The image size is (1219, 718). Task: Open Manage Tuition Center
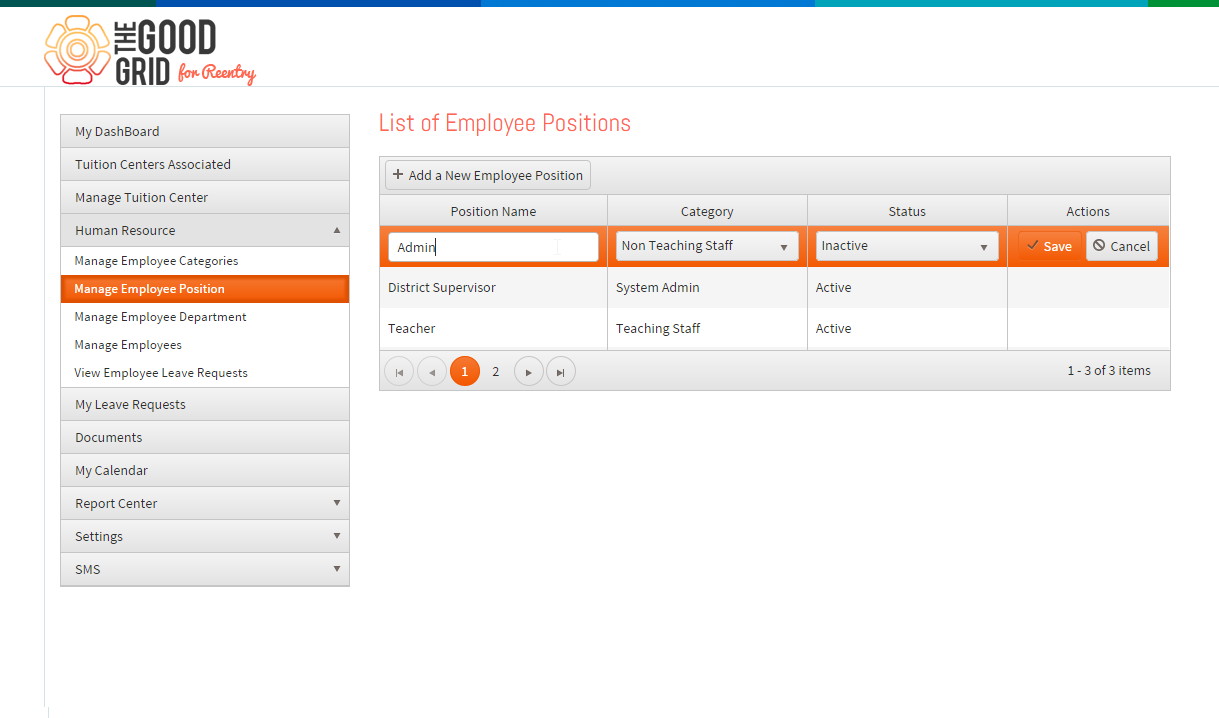click(205, 197)
